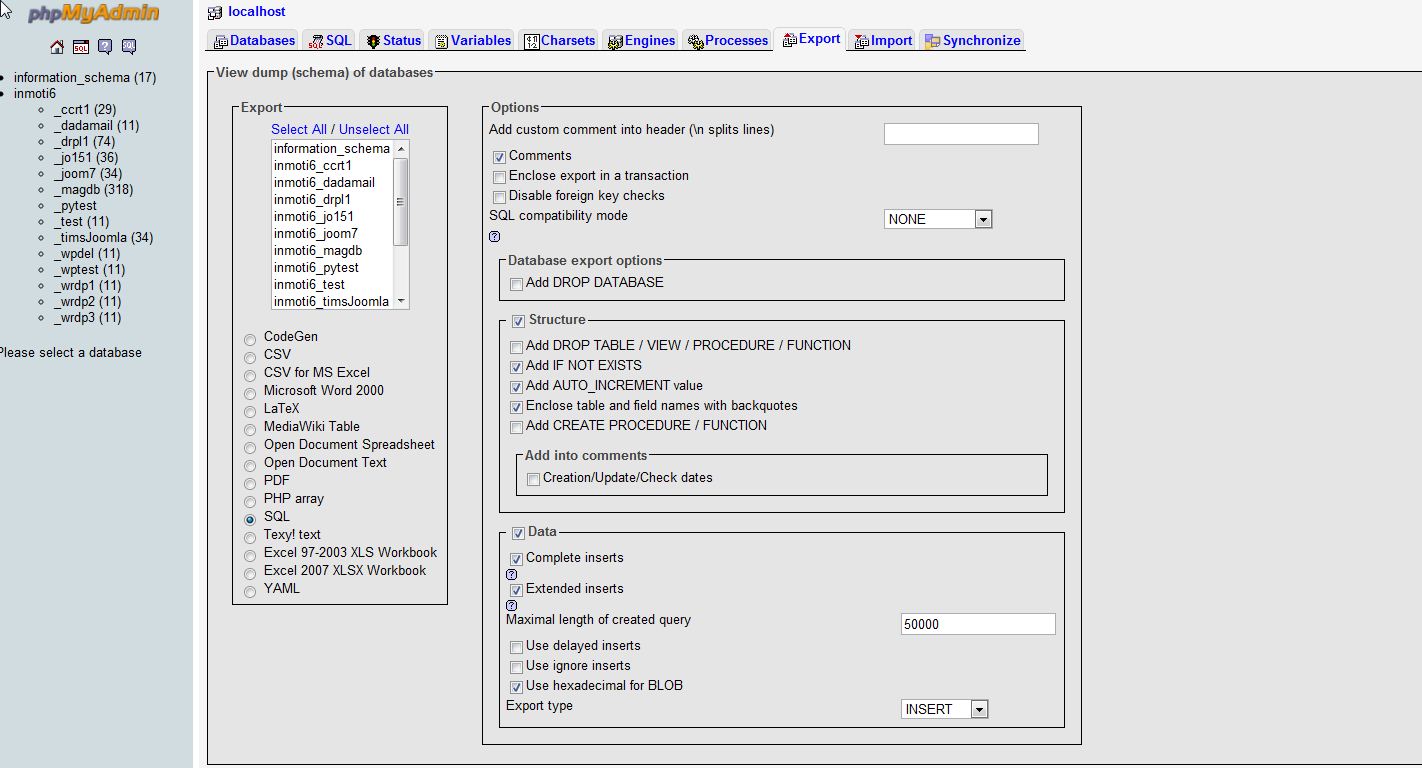Click the server icon beside localhost

click(215, 12)
